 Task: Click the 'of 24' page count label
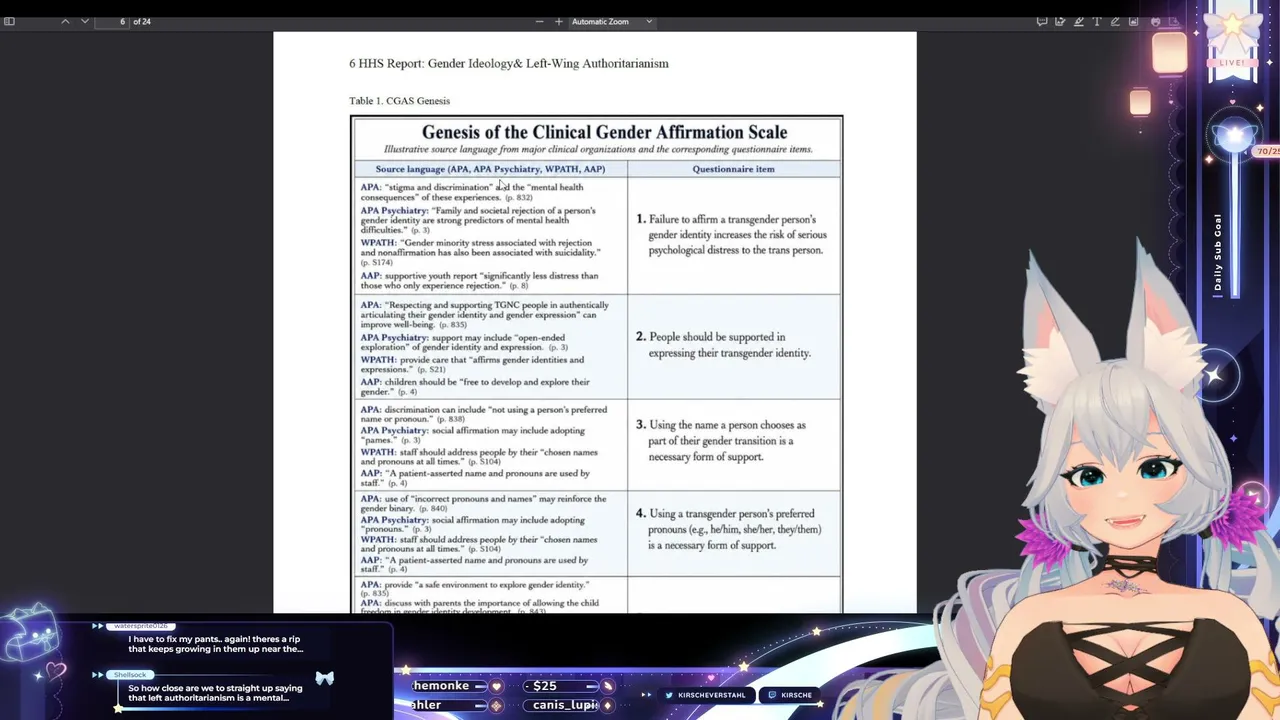(142, 21)
